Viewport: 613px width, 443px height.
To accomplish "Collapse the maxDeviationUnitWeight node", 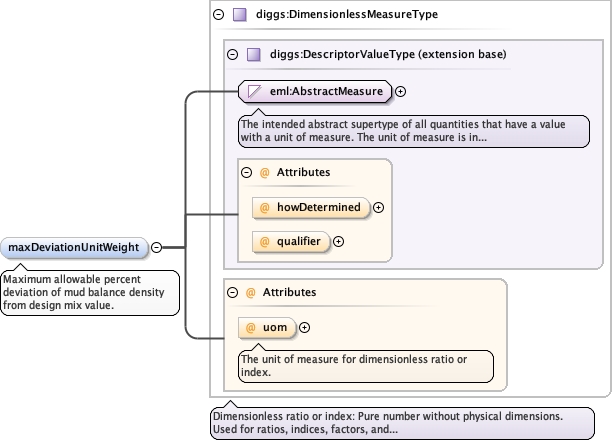I will pos(157,247).
